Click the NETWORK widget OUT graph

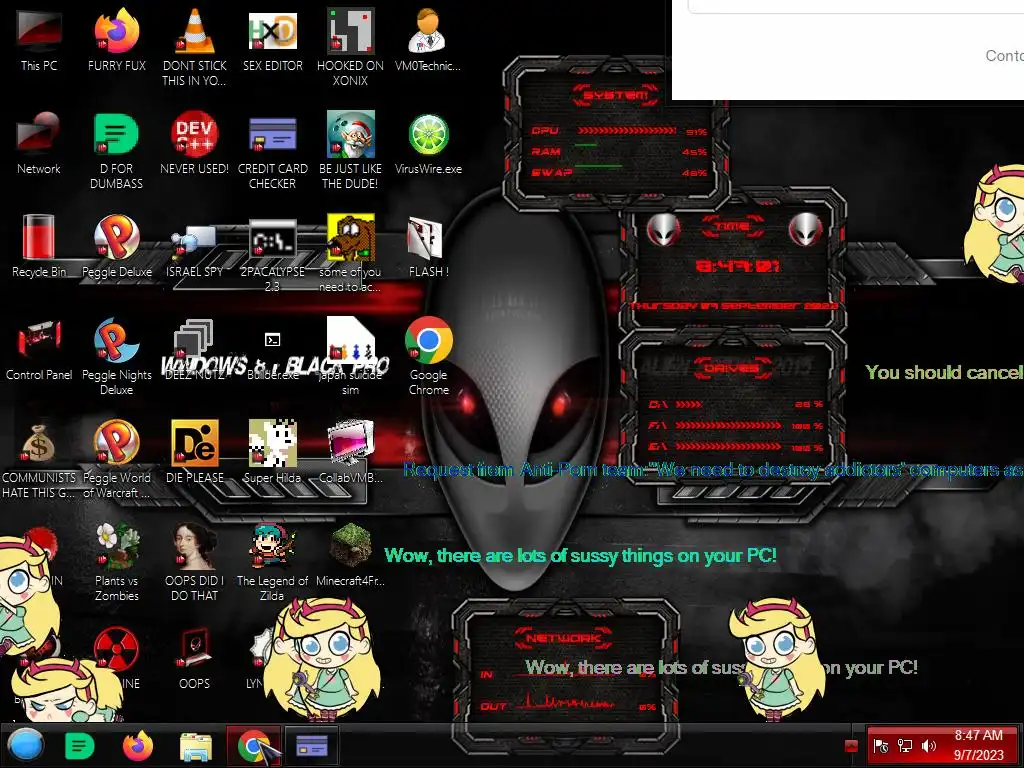(x=566, y=704)
